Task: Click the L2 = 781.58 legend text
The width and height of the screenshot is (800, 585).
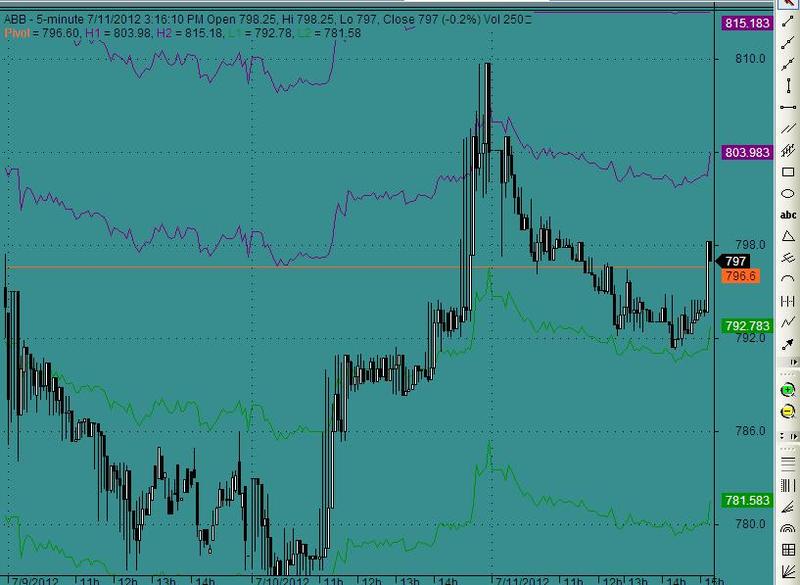Action: [329, 34]
